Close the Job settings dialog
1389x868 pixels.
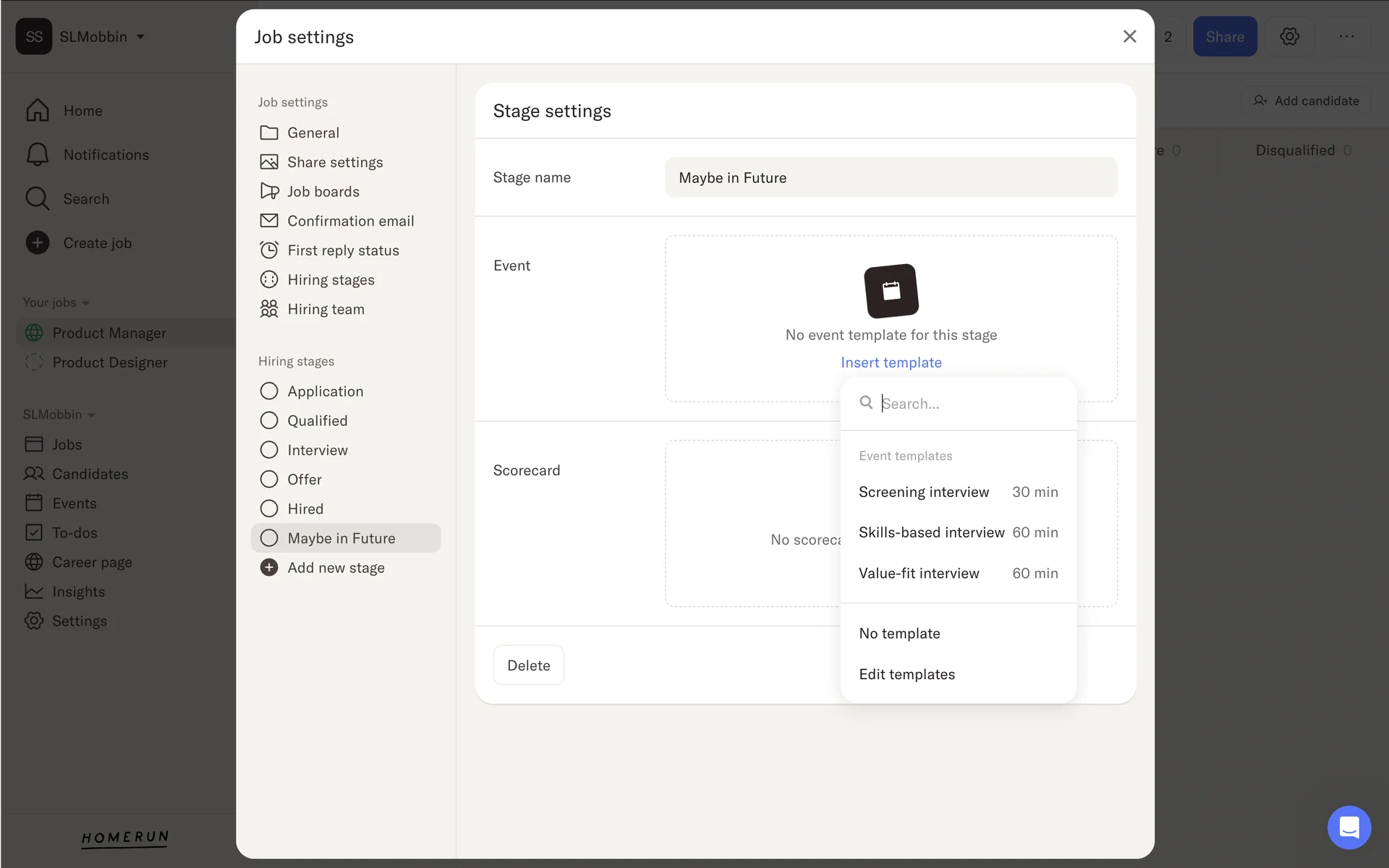pyautogui.click(x=1129, y=36)
